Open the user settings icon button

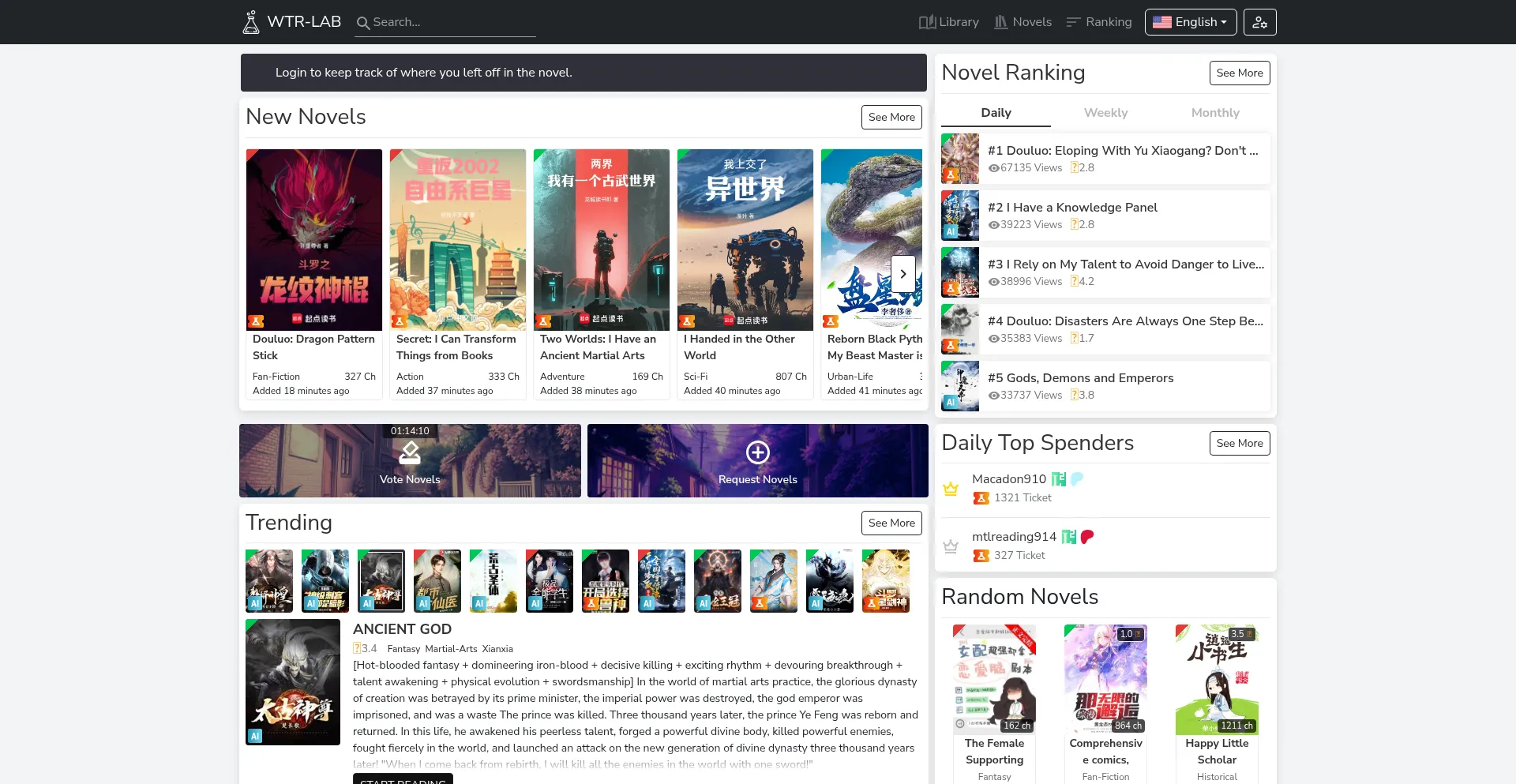[x=1259, y=22]
